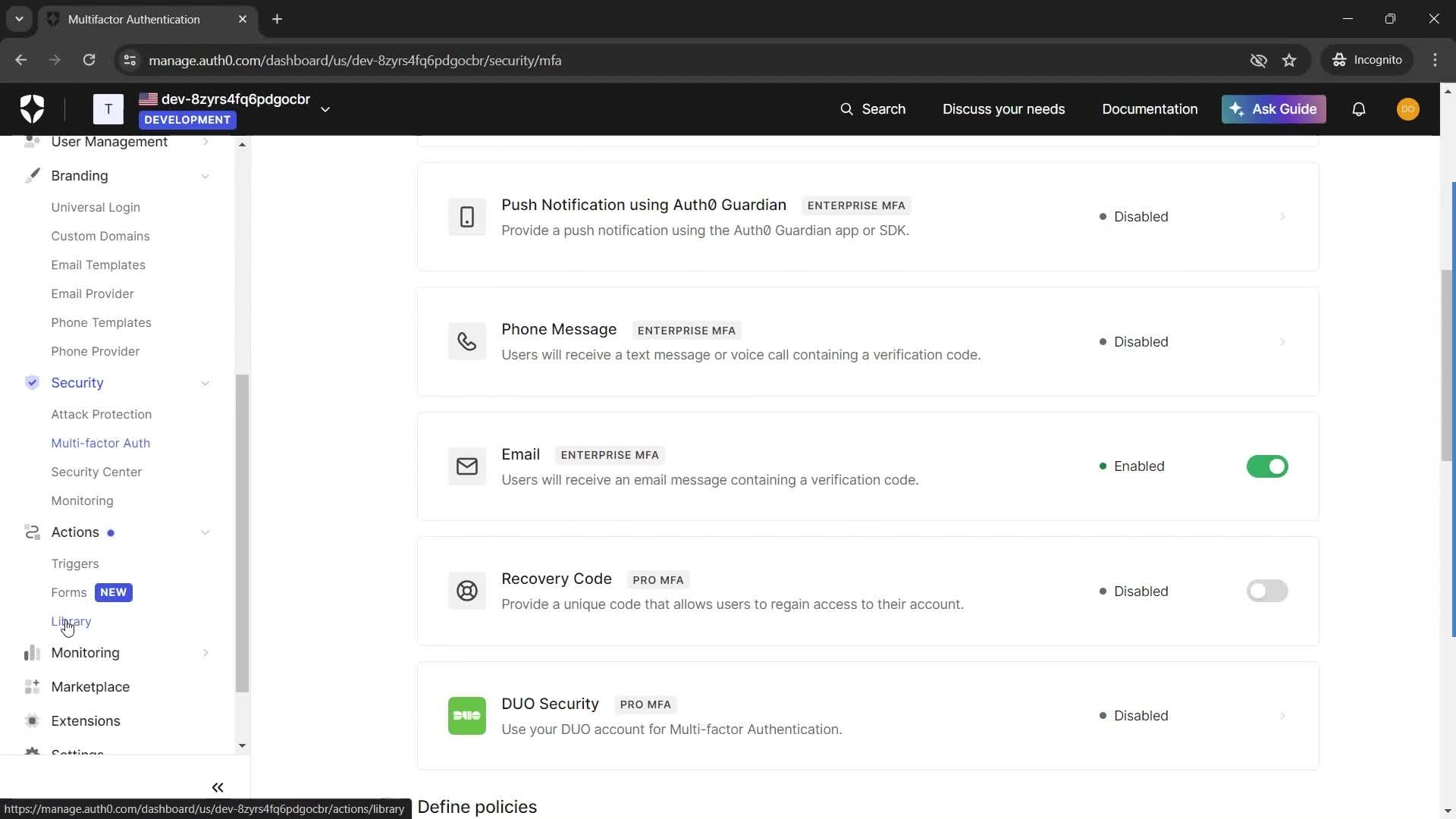
Task: Click the Monitoring bar chart icon
Action: tap(32, 653)
